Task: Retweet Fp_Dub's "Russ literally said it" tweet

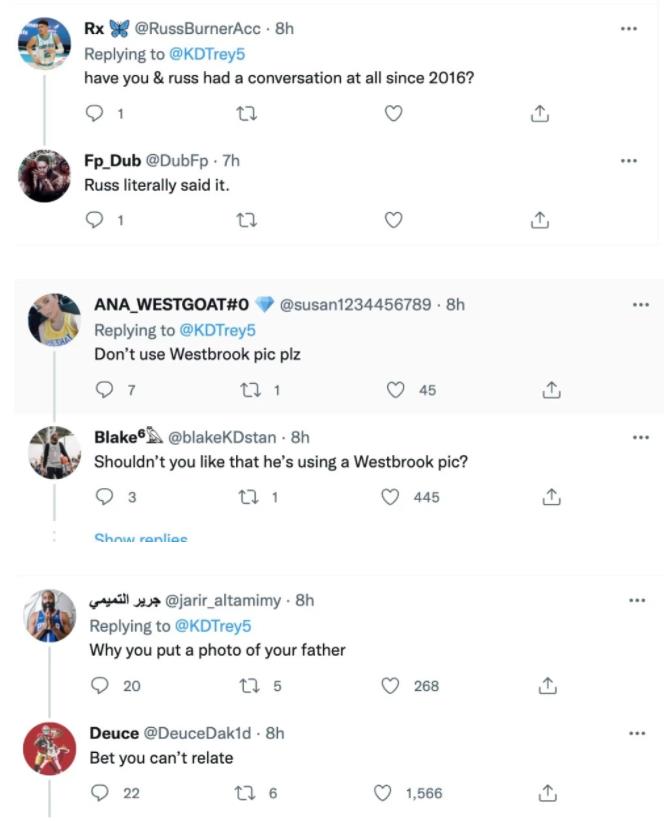Action: click(x=245, y=219)
